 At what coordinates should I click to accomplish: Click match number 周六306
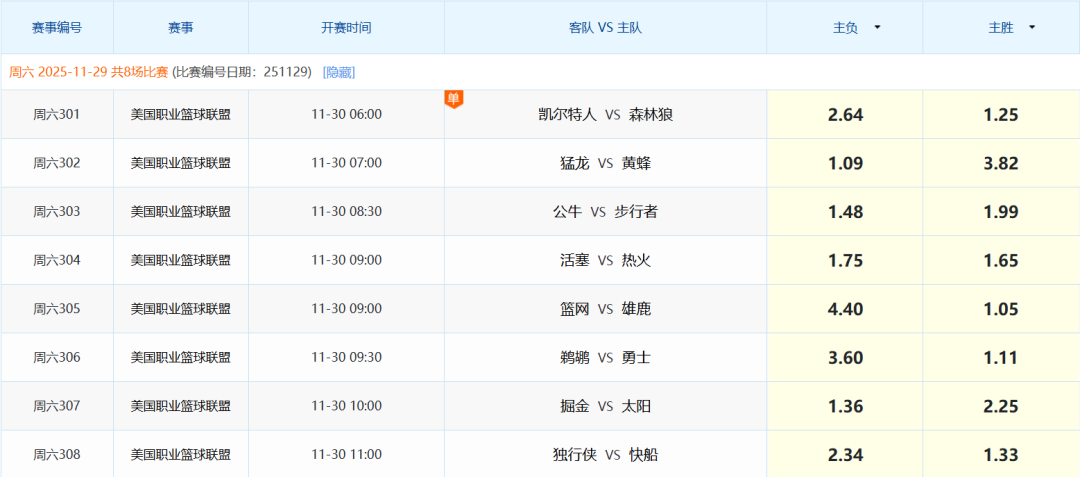click(57, 358)
